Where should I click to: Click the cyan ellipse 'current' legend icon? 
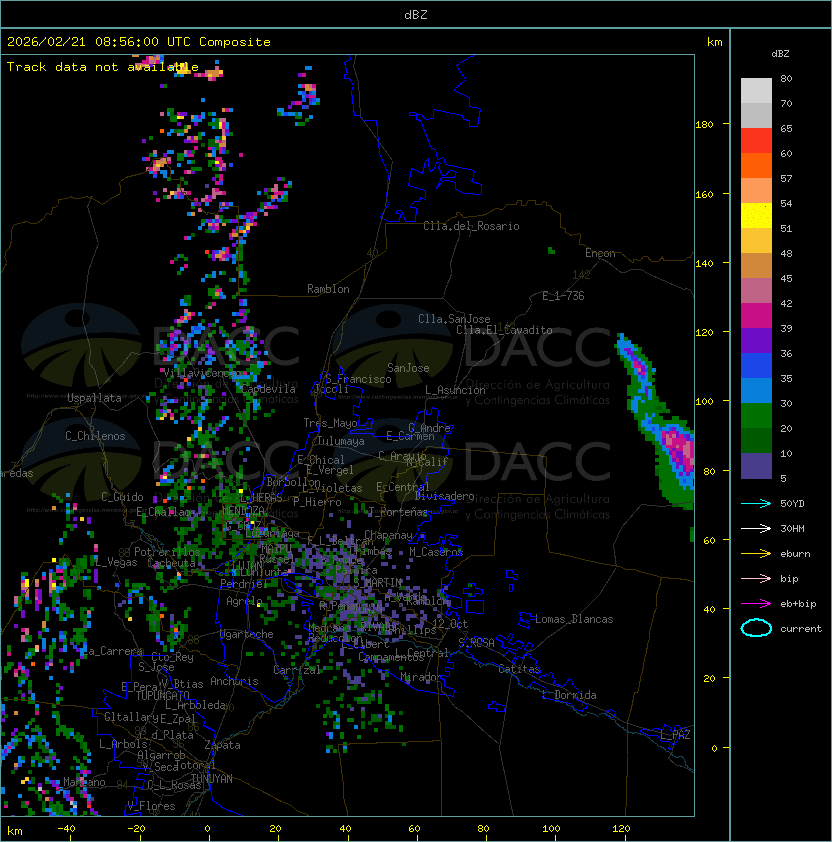point(756,628)
